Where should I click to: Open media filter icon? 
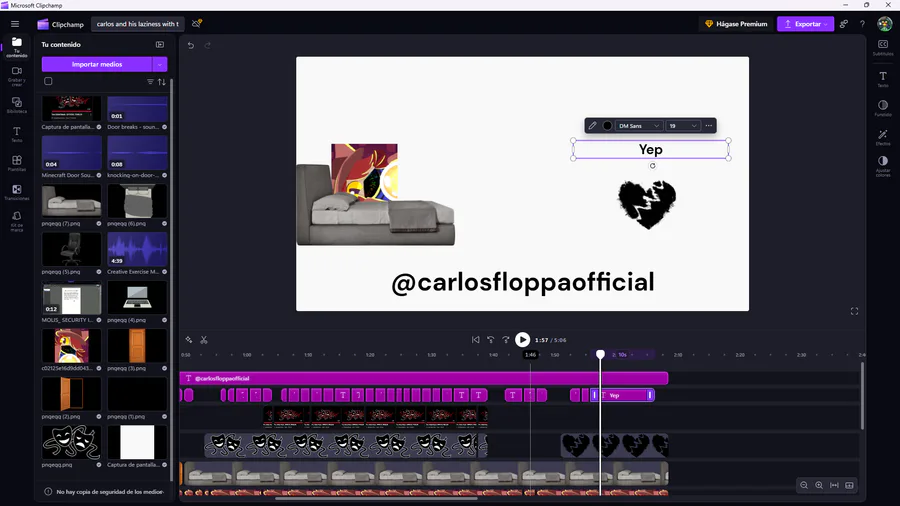pos(150,82)
